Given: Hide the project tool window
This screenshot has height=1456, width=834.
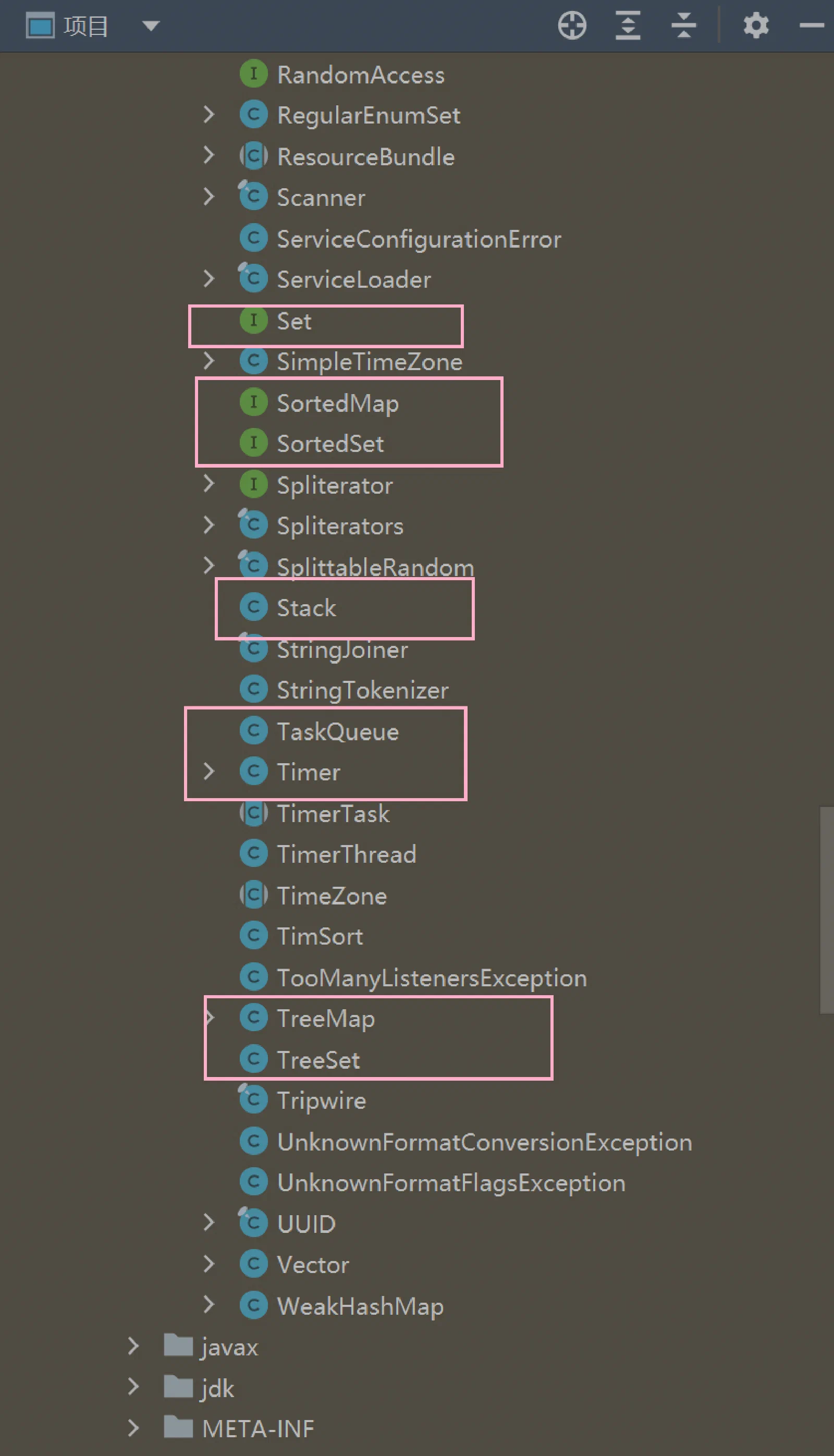Looking at the screenshot, I should click(x=812, y=26).
